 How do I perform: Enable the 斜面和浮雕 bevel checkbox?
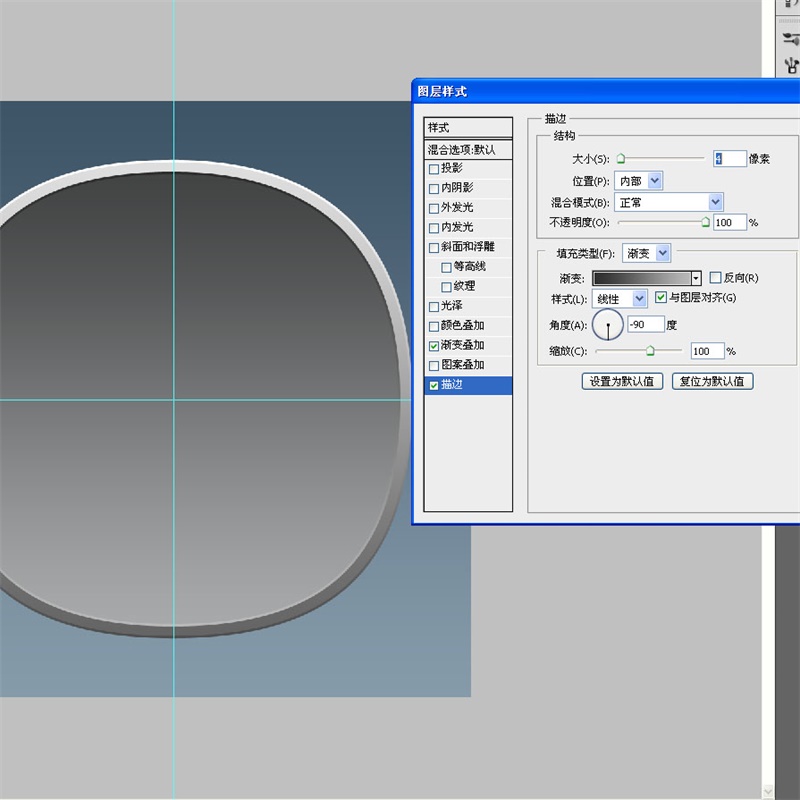pos(434,248)
